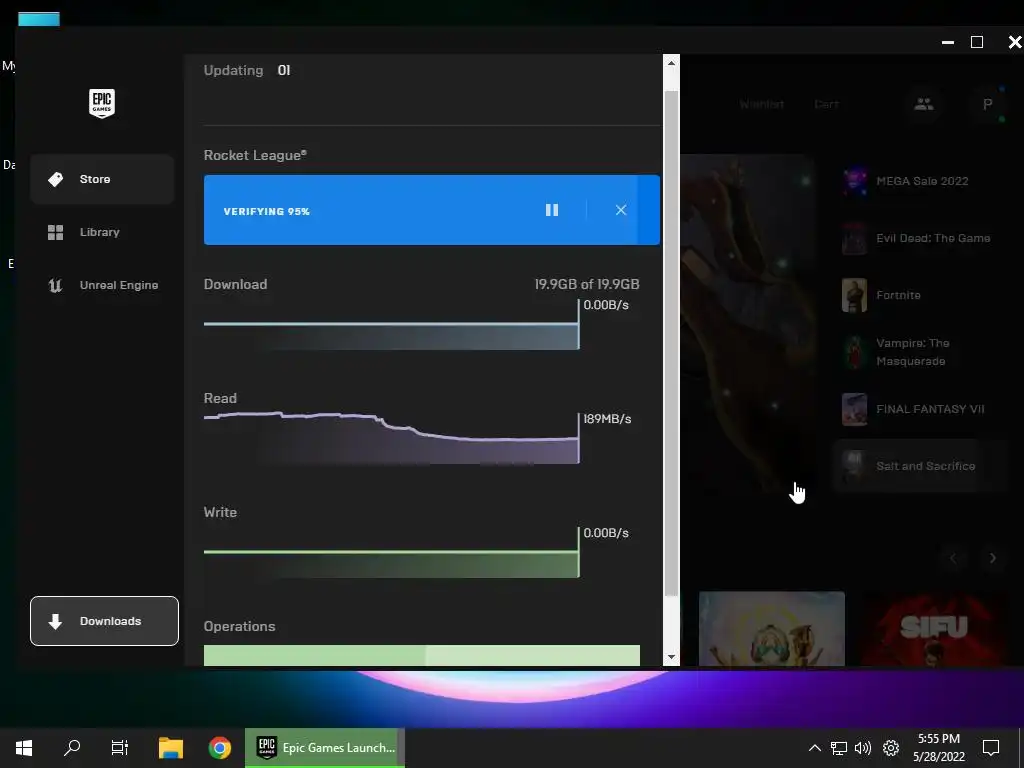Click the Operations green bar
This screenshot has height=768, width=1024.
422,656
